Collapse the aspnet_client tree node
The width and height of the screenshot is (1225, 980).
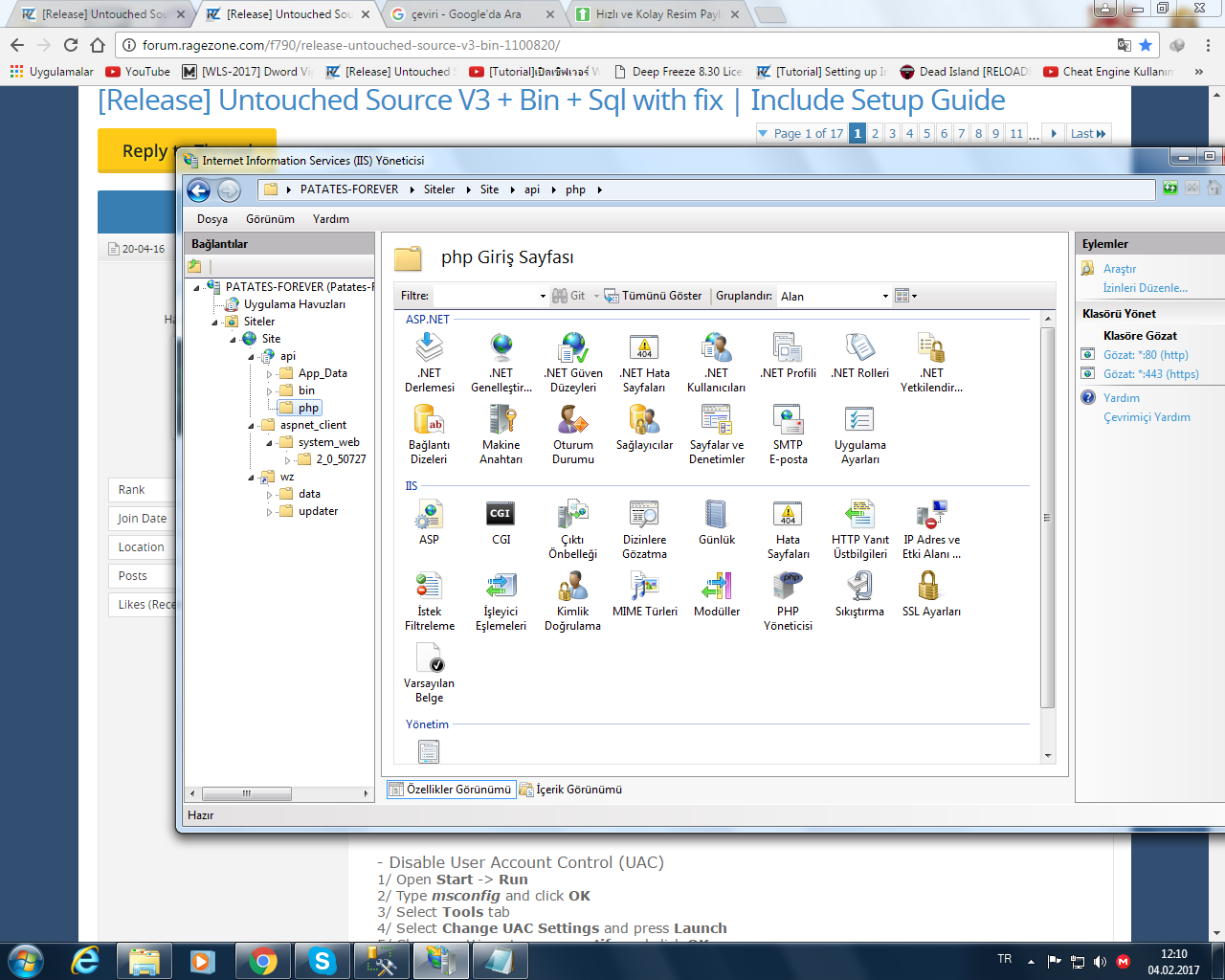tap(252, 426)
